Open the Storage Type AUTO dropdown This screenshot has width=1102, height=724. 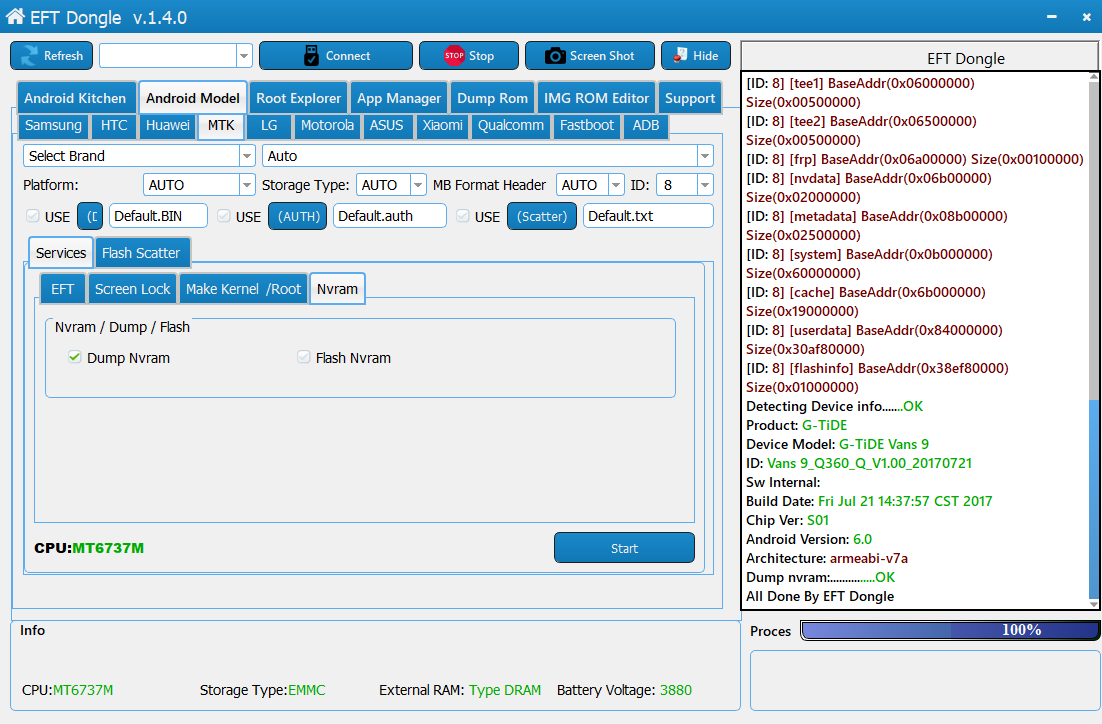[x=418, y=185]
